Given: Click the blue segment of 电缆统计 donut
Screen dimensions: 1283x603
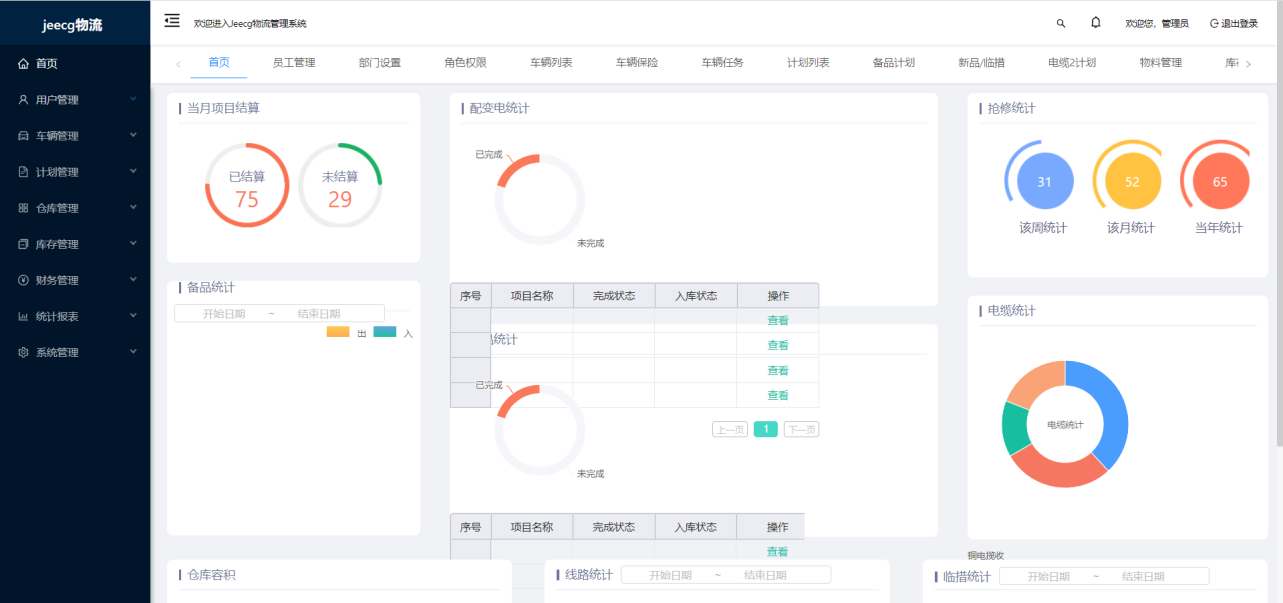Looking at the screenshot, I should [1110, 411].
